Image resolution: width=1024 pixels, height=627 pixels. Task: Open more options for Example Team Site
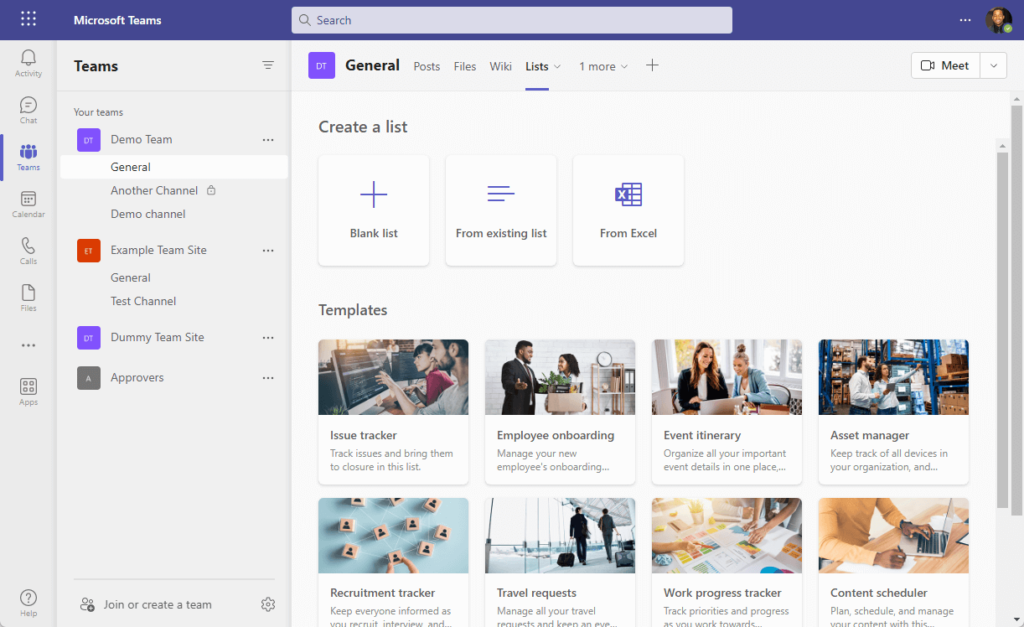pyautogui.click(x=268, y=251)
